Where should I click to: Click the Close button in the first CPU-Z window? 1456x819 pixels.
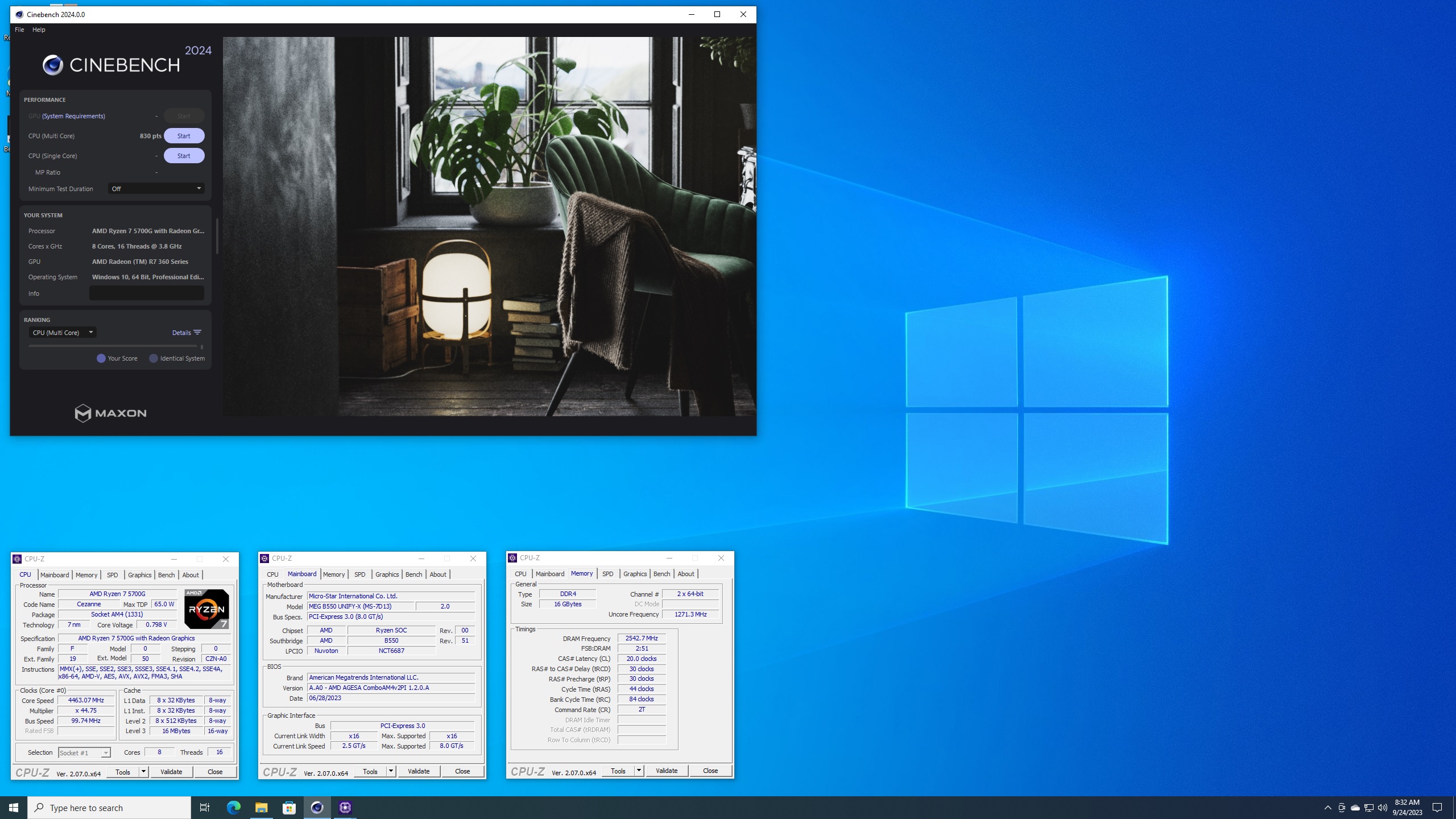215,772
